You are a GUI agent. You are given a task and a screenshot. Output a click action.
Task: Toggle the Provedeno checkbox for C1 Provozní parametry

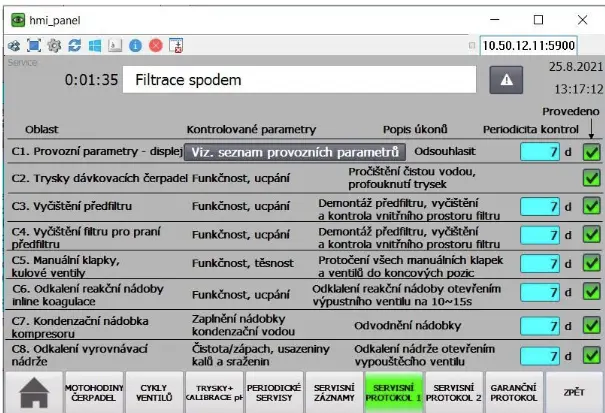tap(591, 152)
